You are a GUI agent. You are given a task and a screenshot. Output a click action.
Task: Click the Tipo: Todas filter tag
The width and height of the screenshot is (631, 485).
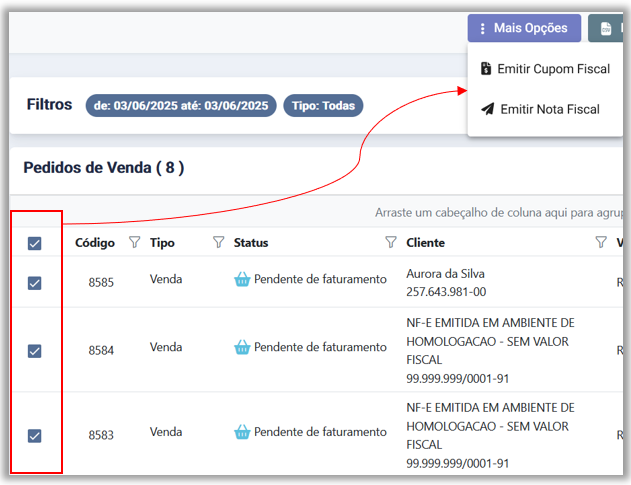[323, 105]
